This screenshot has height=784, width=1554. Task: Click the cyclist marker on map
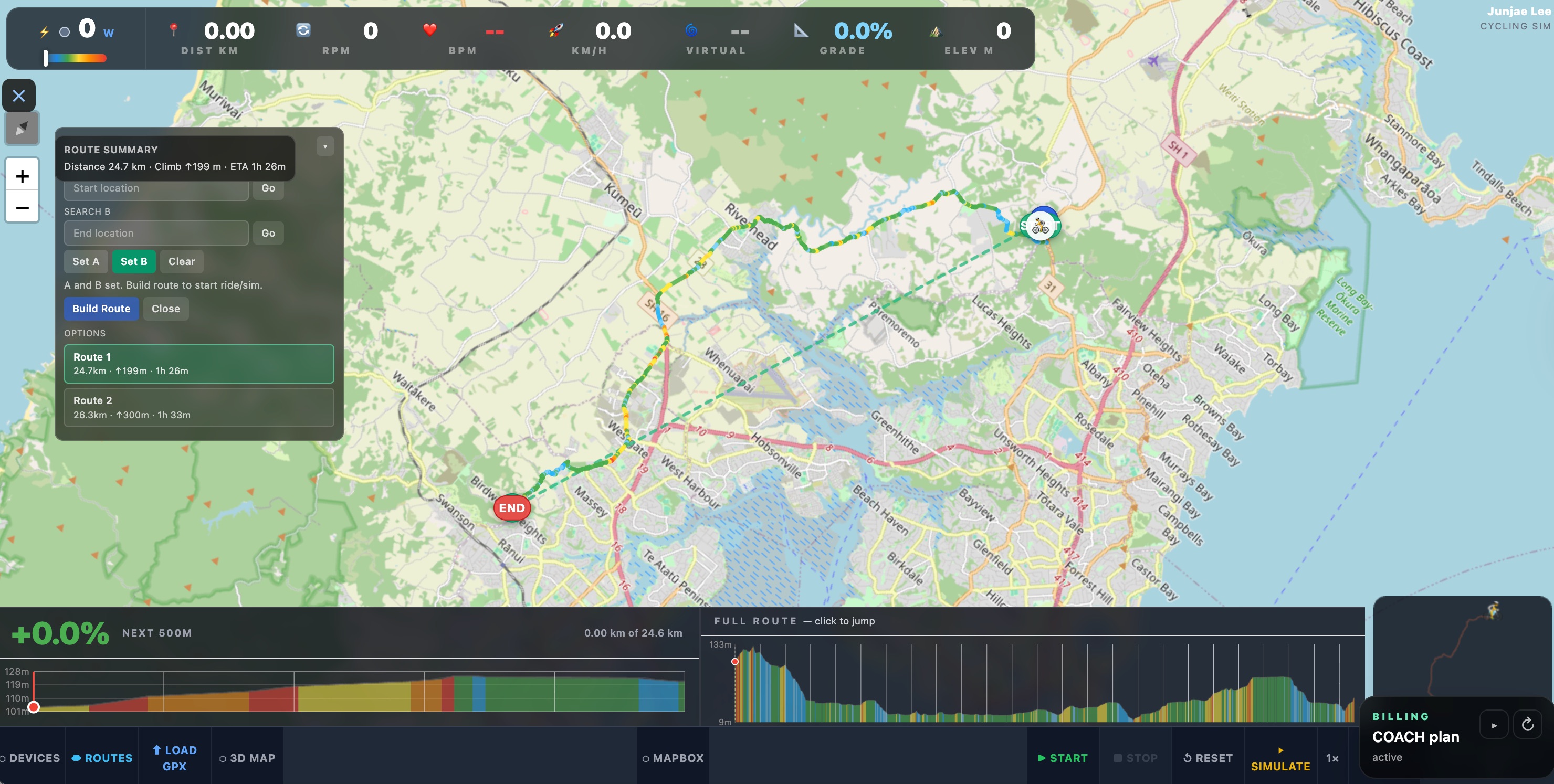pos(1040,226)
